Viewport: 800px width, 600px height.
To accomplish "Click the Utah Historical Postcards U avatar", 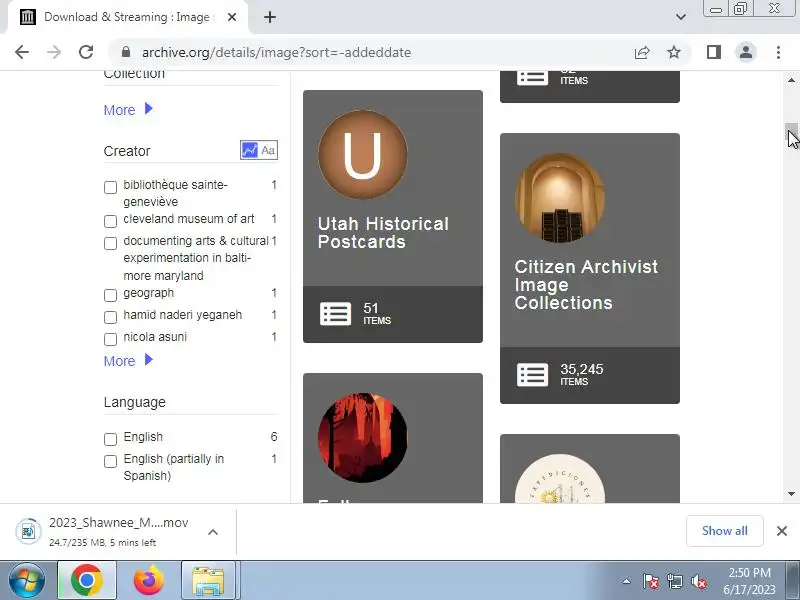I will click(363, 155).
